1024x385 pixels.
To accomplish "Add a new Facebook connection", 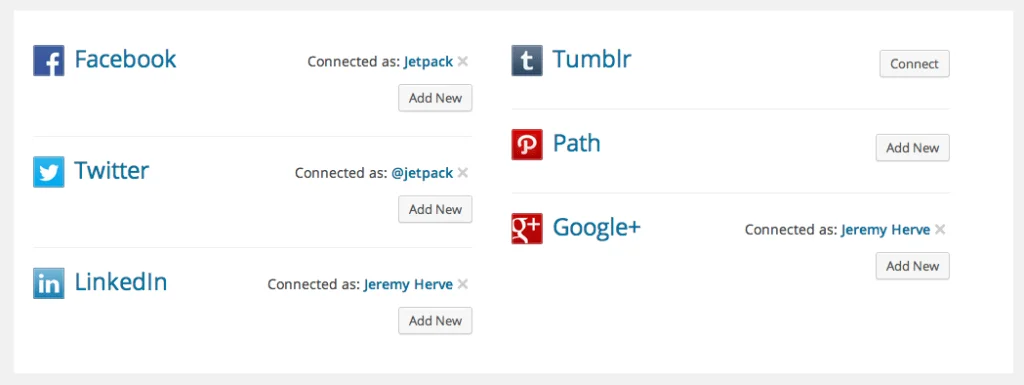I will pyautogui.click(x=435, y=98).
